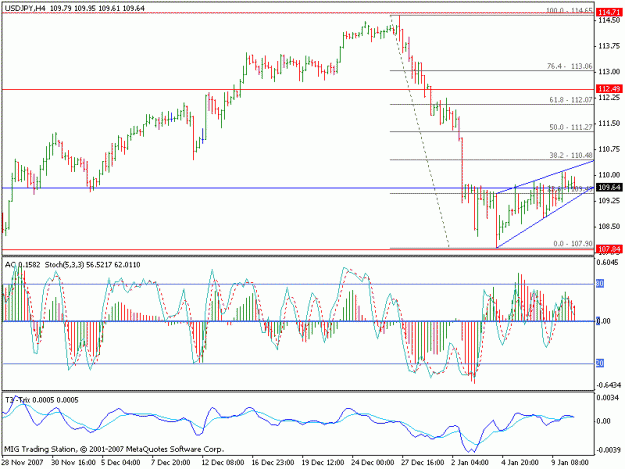The width and height of the screenshot is (625, 469).
Task: Click the 2 Jan 04:00 date label
Action: 470,463
